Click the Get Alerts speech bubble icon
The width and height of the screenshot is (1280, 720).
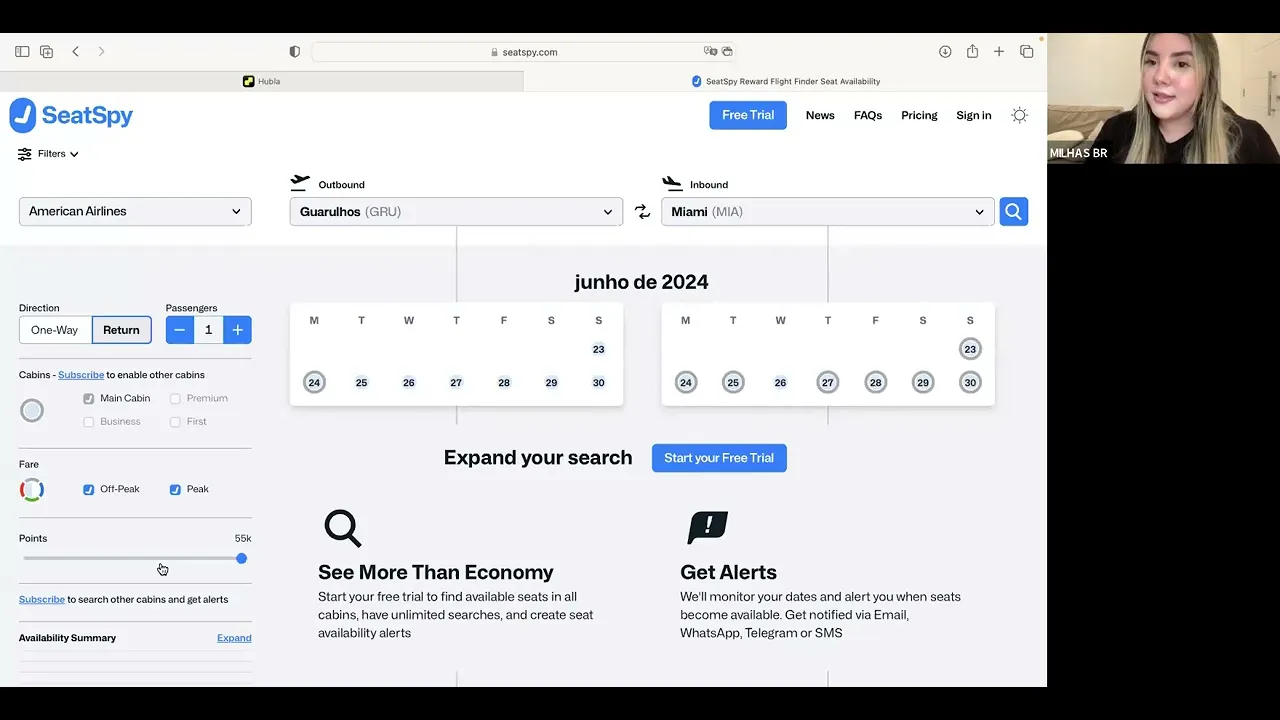coord(708,528)
